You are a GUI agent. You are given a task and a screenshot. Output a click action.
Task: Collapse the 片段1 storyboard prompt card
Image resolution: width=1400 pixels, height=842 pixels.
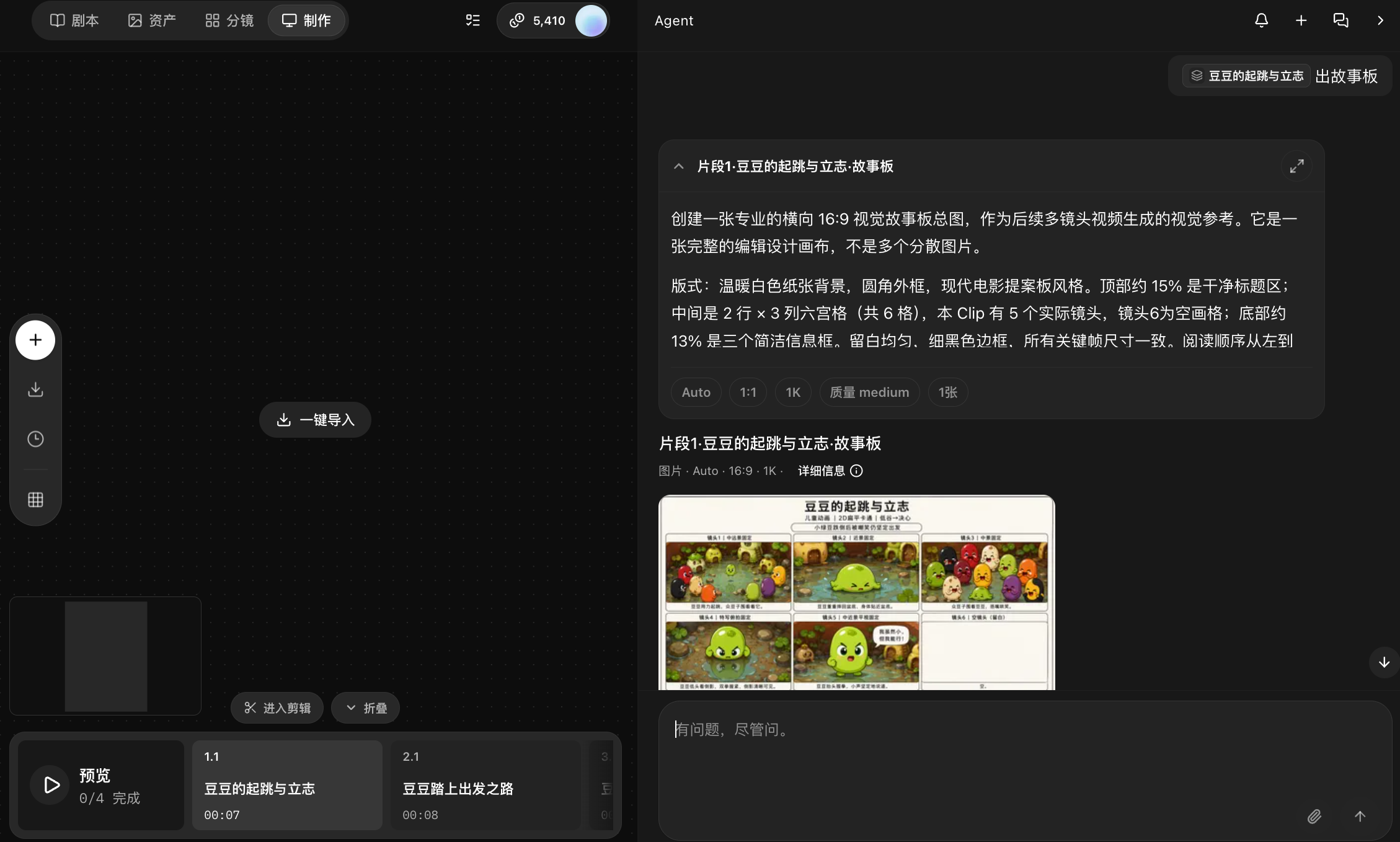click(678, 166)
